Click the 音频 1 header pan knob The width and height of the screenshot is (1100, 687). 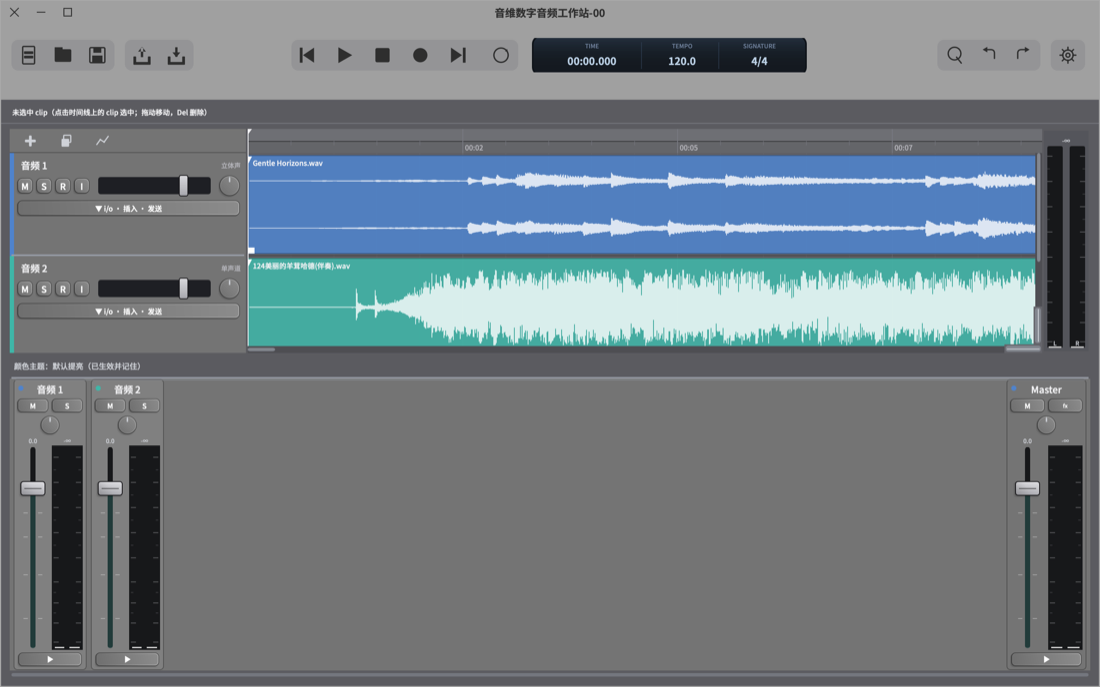tap(229, 186)
